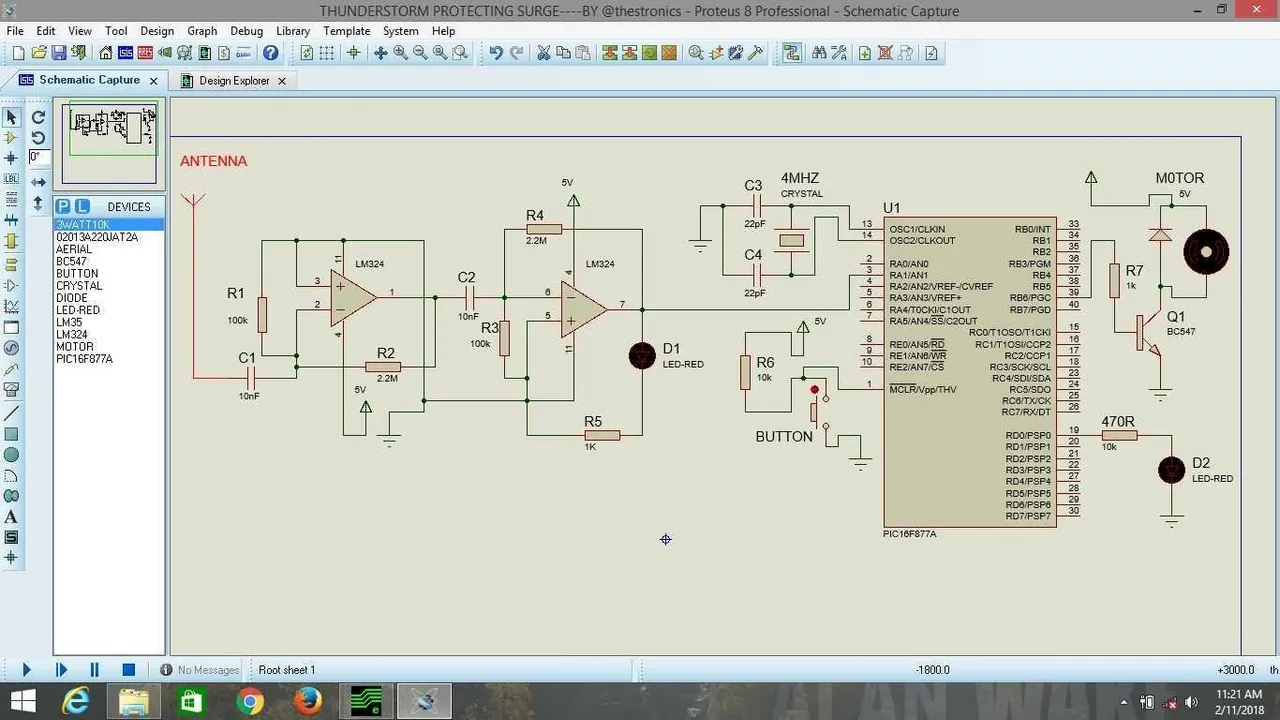Open the Library menu
Screen dimensions: 1280x720
pos(293,31)
